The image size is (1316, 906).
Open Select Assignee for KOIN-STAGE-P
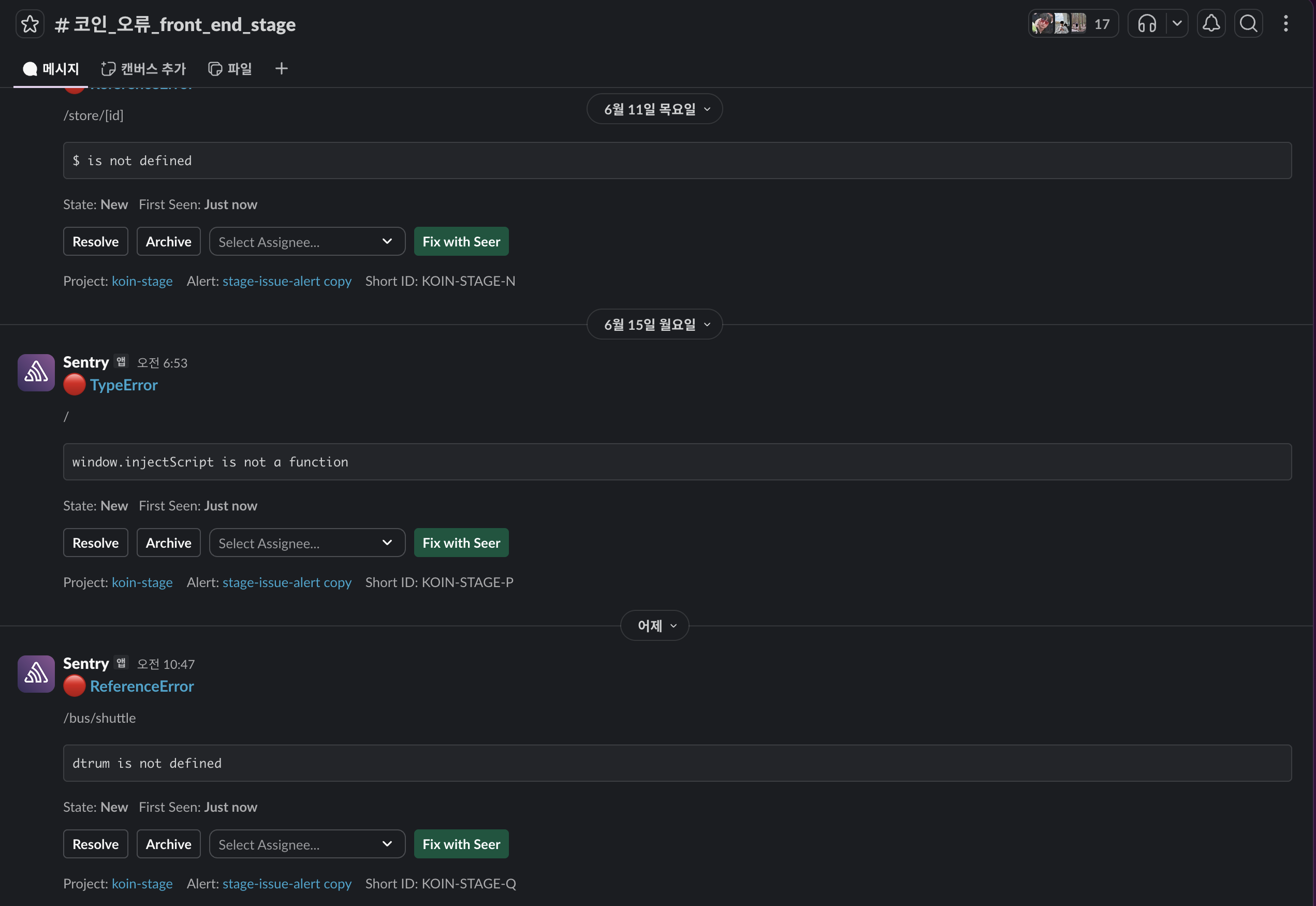(x=307, y=543)
